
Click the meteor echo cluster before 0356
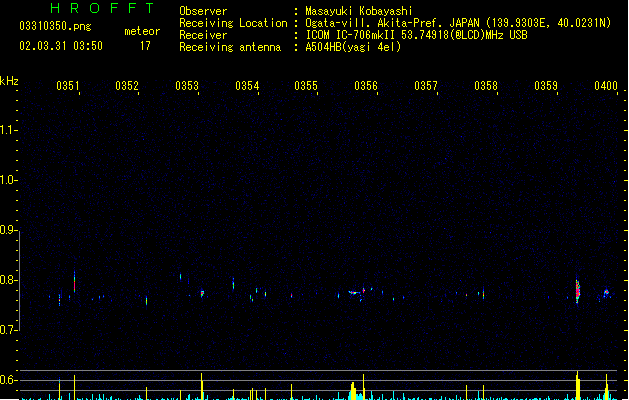pos(357,294)
